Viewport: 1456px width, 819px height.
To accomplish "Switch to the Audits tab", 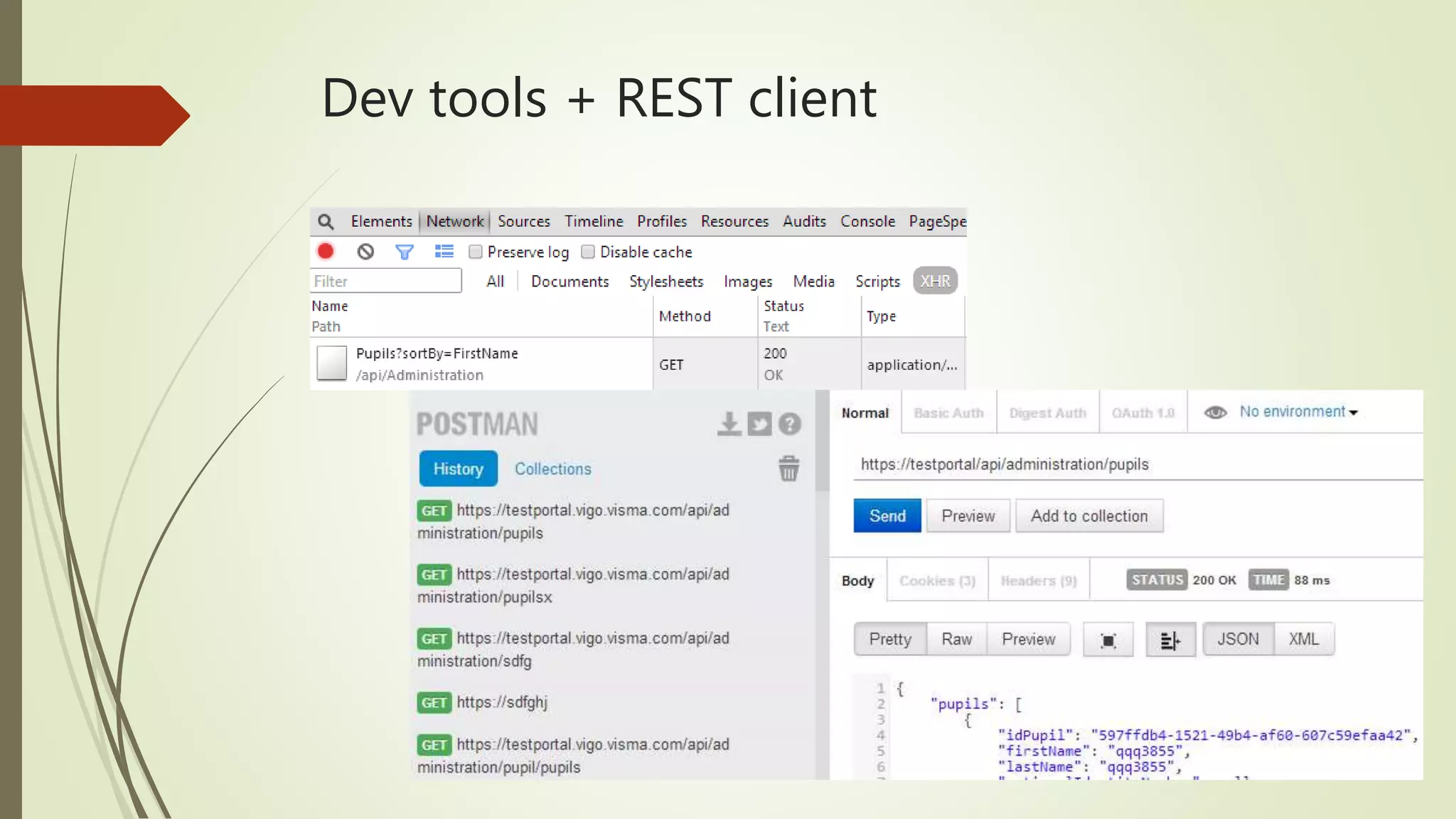I will (x=804, y=222).
